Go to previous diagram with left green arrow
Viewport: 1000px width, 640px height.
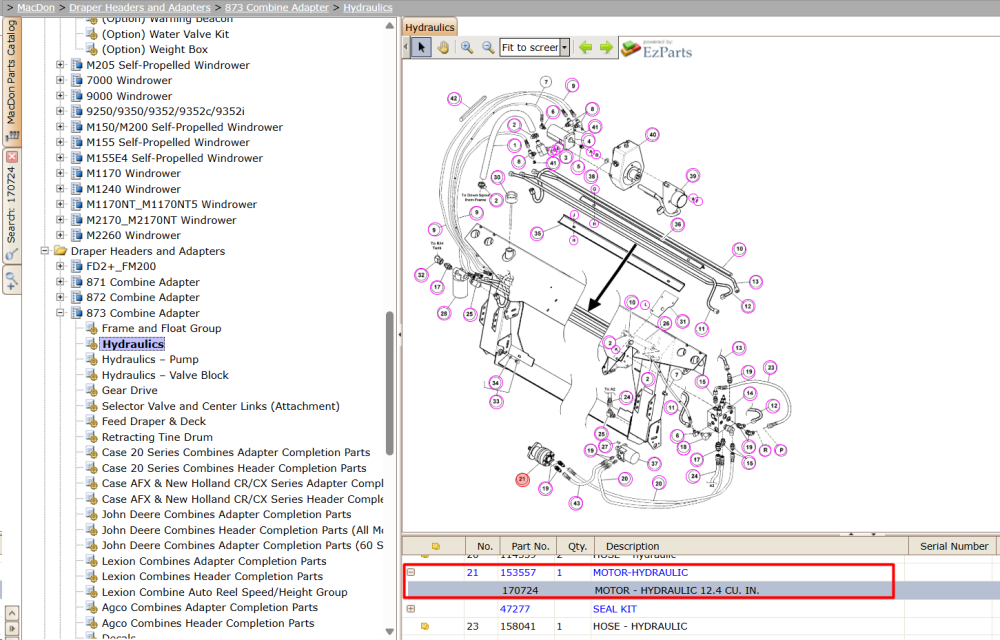pos(585,47)
